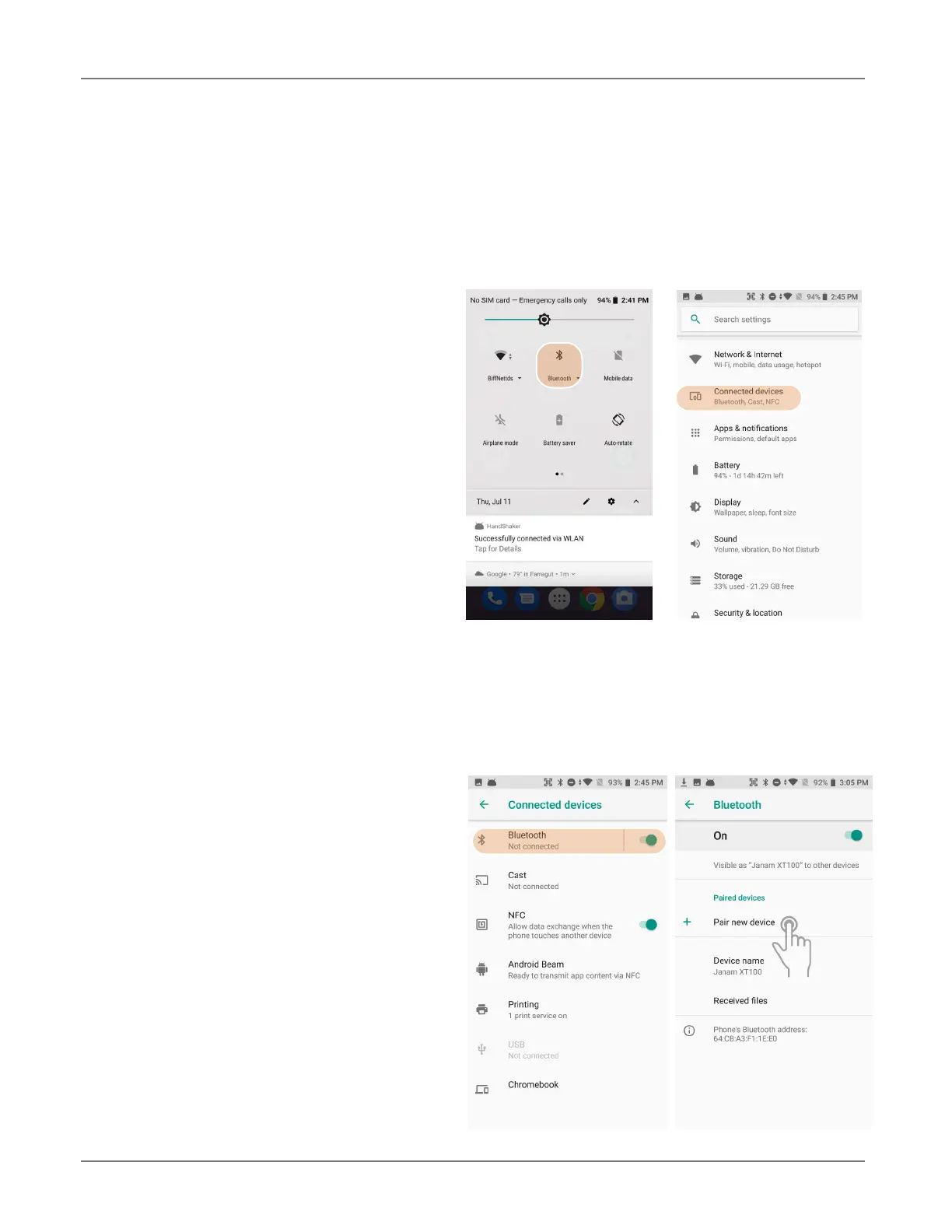Image resolution: width=952 pixels, height=1232 pixels.
Task: Tap the Bluetooth quick settings tile
Action: (559, 365)
